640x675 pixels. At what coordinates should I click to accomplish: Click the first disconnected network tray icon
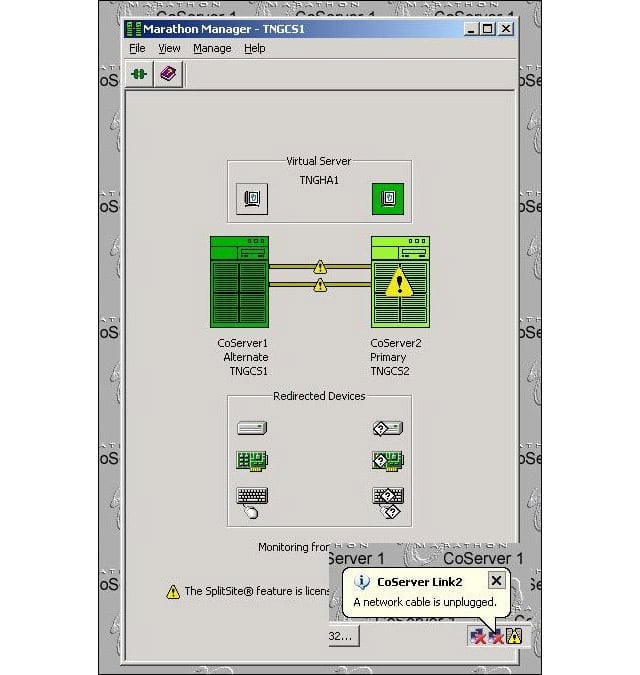click(x=478, y=636)
